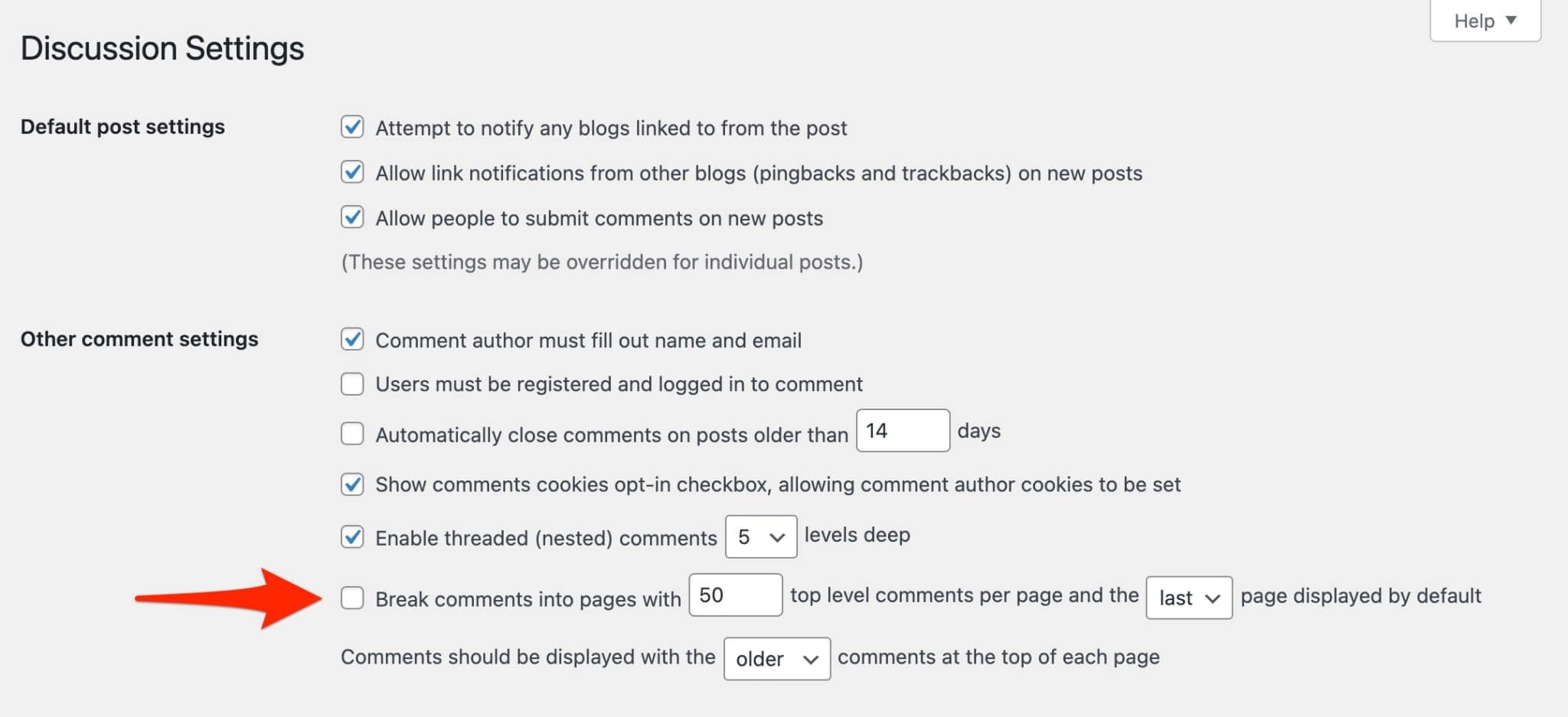The height and width of the screenshot is (717, 1568).
Task: Click the comments per page input showing 50
Action: [734, 595]
